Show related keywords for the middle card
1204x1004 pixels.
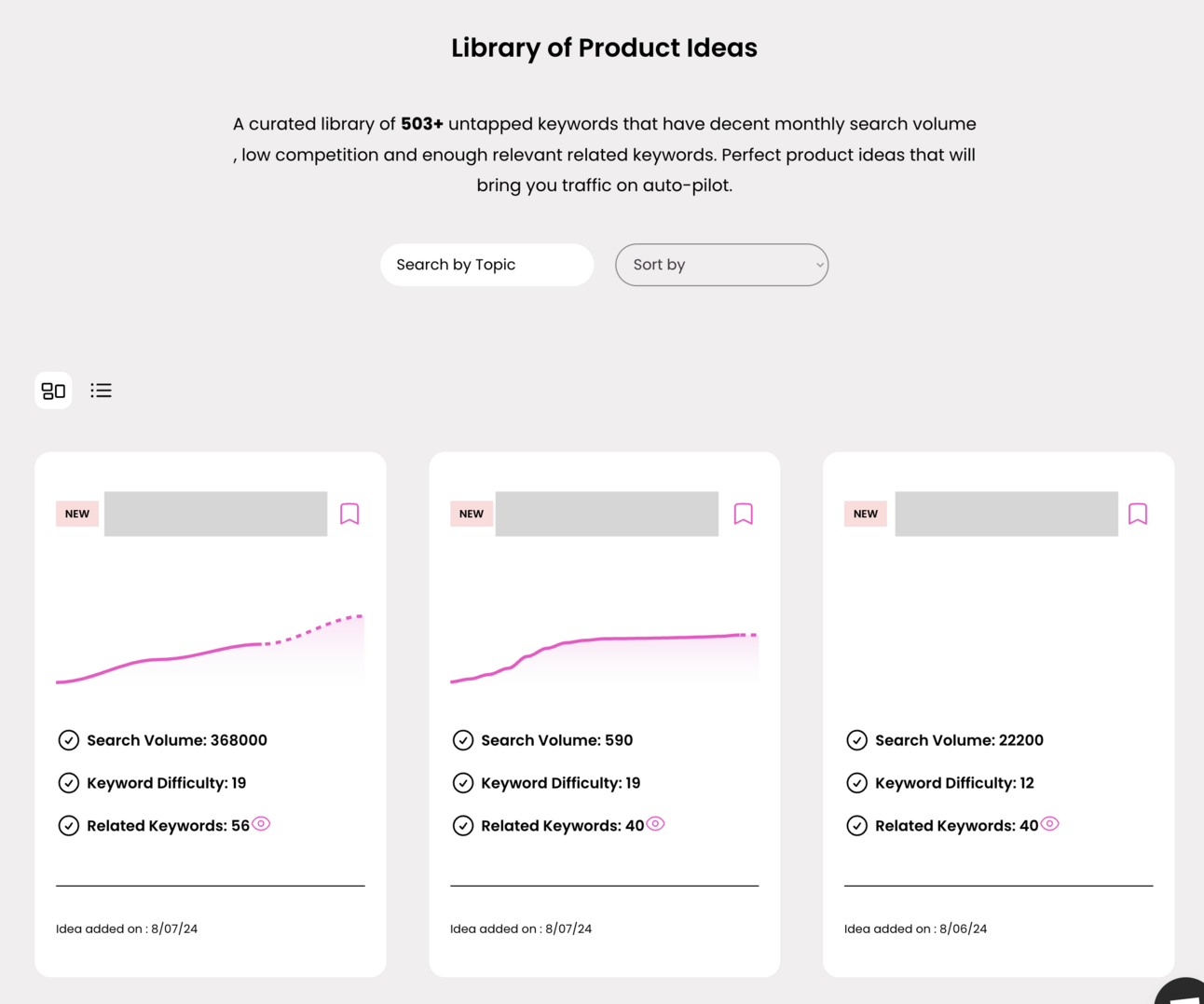(655, 823)
